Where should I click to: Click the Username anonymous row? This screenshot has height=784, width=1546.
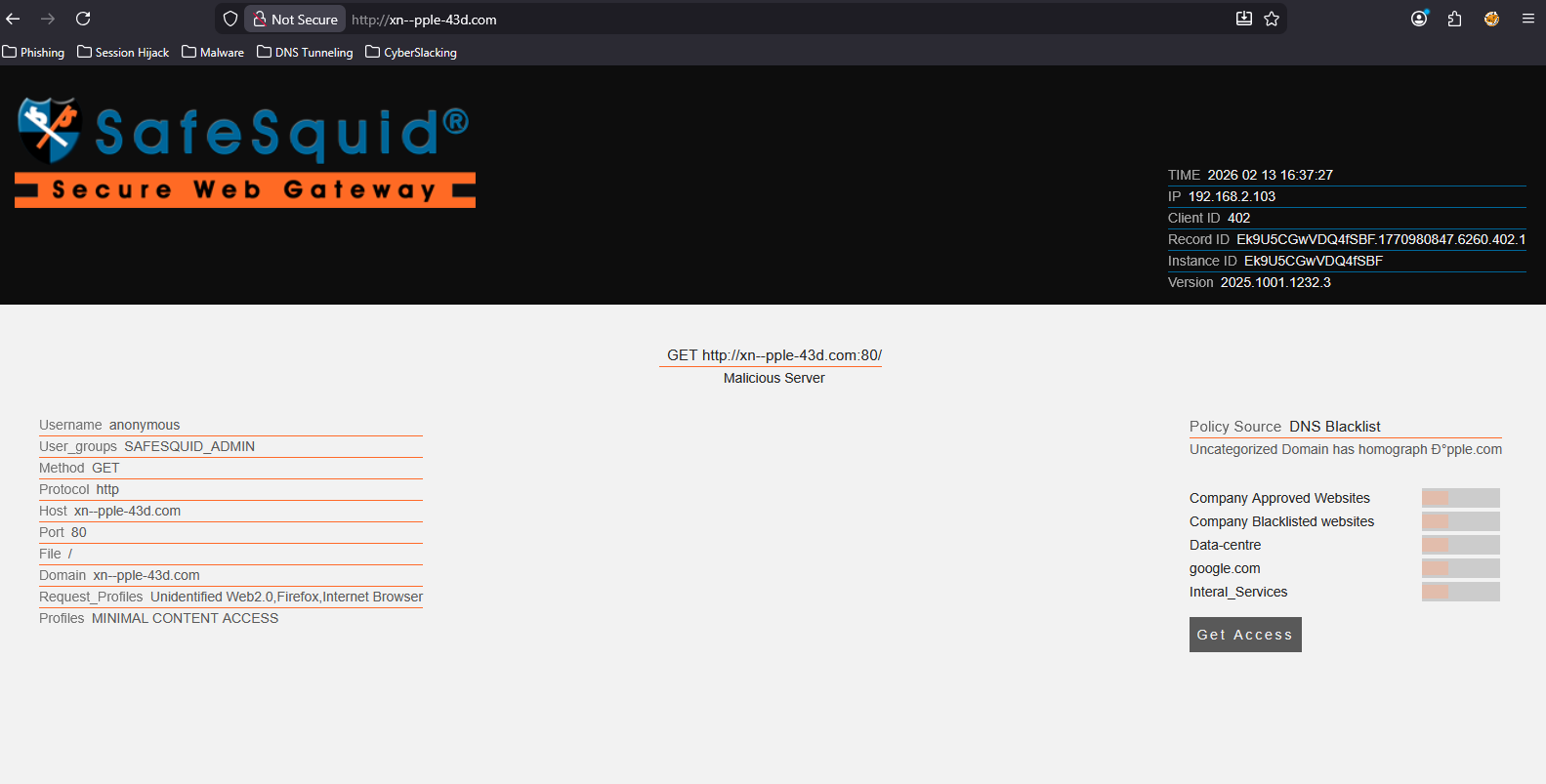pos(230,425)
